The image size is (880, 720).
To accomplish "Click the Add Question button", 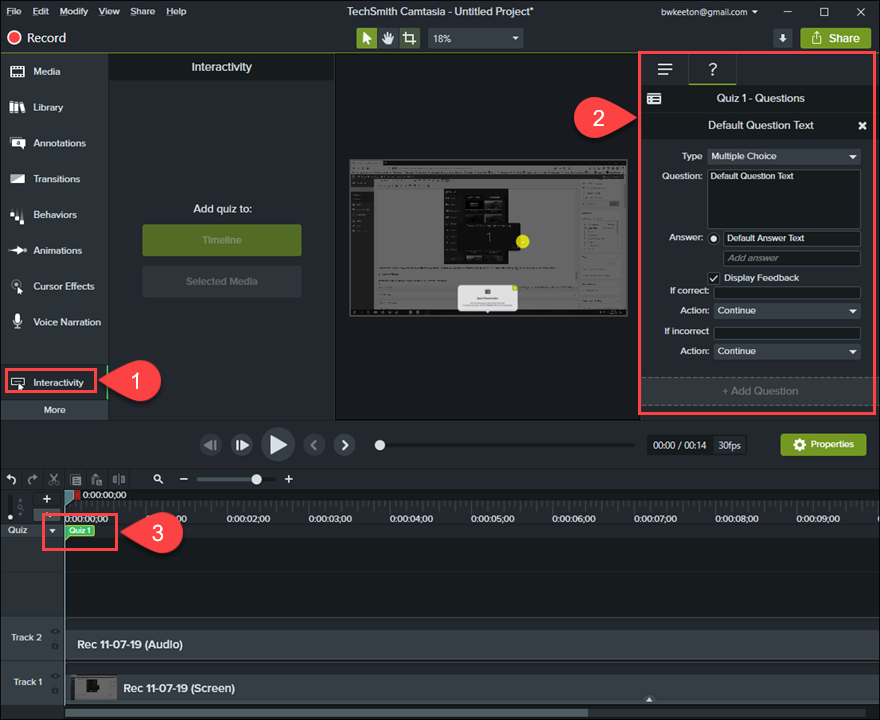I will point(757,390).
